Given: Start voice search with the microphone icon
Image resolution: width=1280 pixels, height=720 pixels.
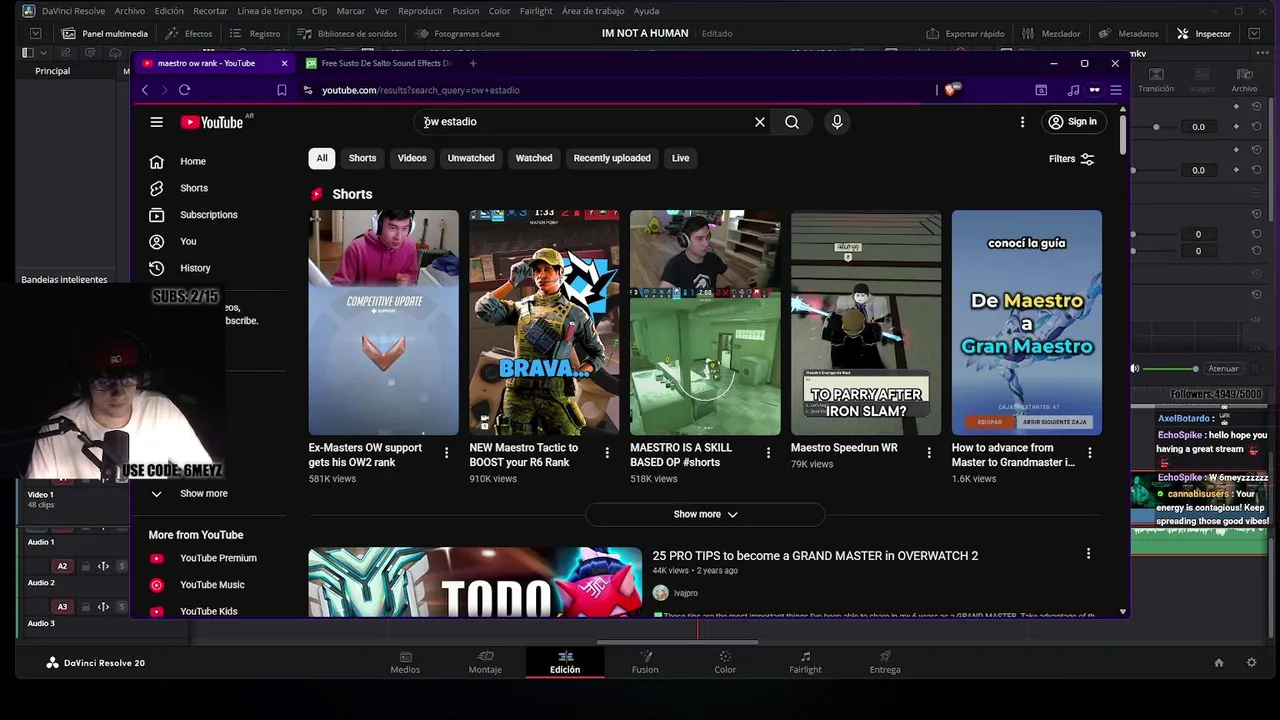Looking at the screenshot, I should pos(837,122).
